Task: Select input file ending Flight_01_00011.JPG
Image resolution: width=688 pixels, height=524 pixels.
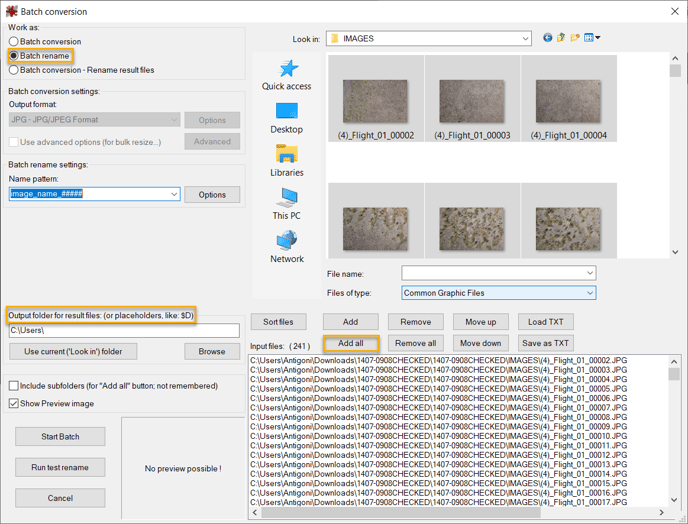Action: [x=439, y=445]
